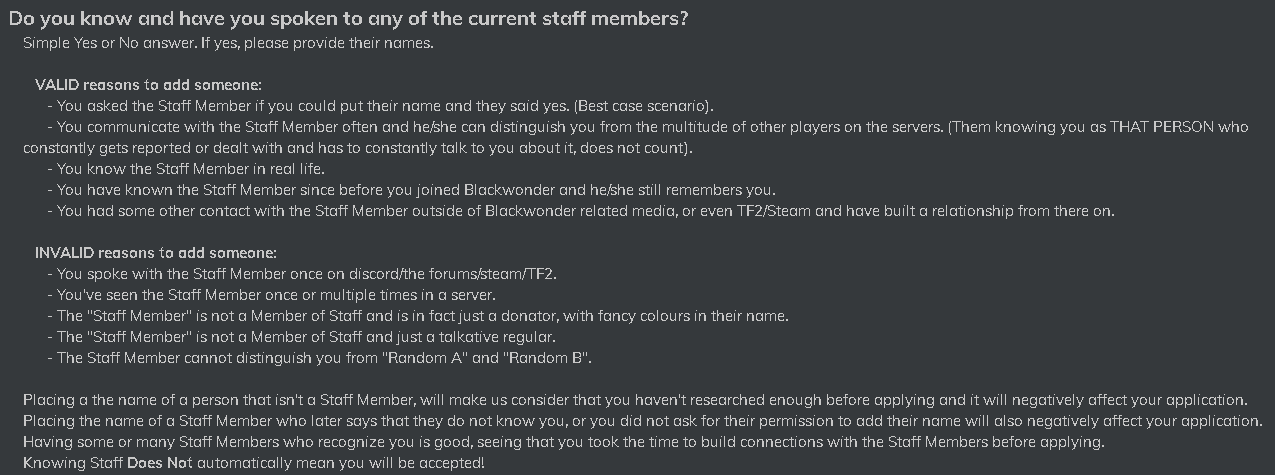Screen dimensions: 1275x475
Task: Click the 'just a talkative regular' line
Action: pyautogui.click(x=301, y=337)
